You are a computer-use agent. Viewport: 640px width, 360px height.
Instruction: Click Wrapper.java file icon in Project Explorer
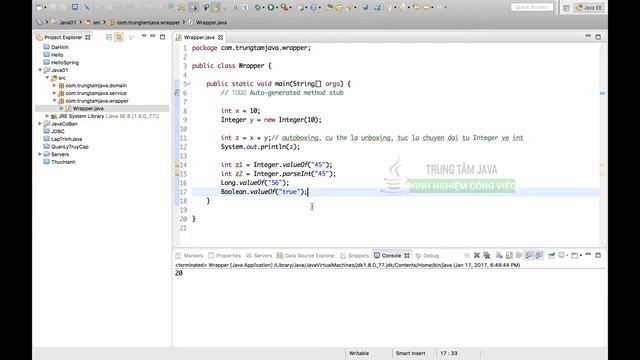point(69,109)
